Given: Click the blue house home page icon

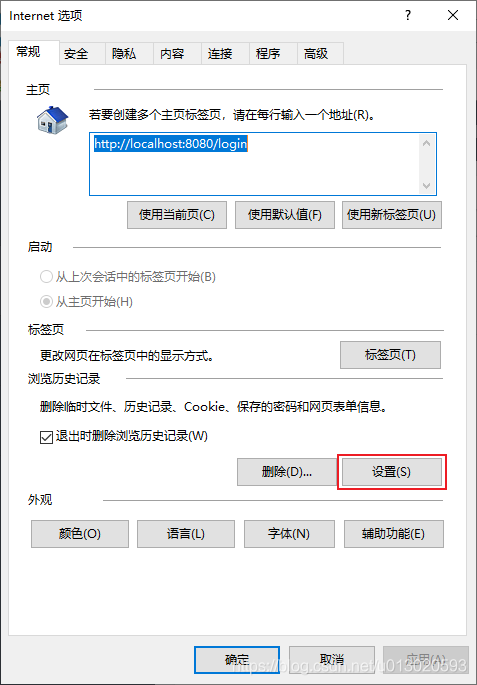Looking at the screenshot, I should click(52, 119).
